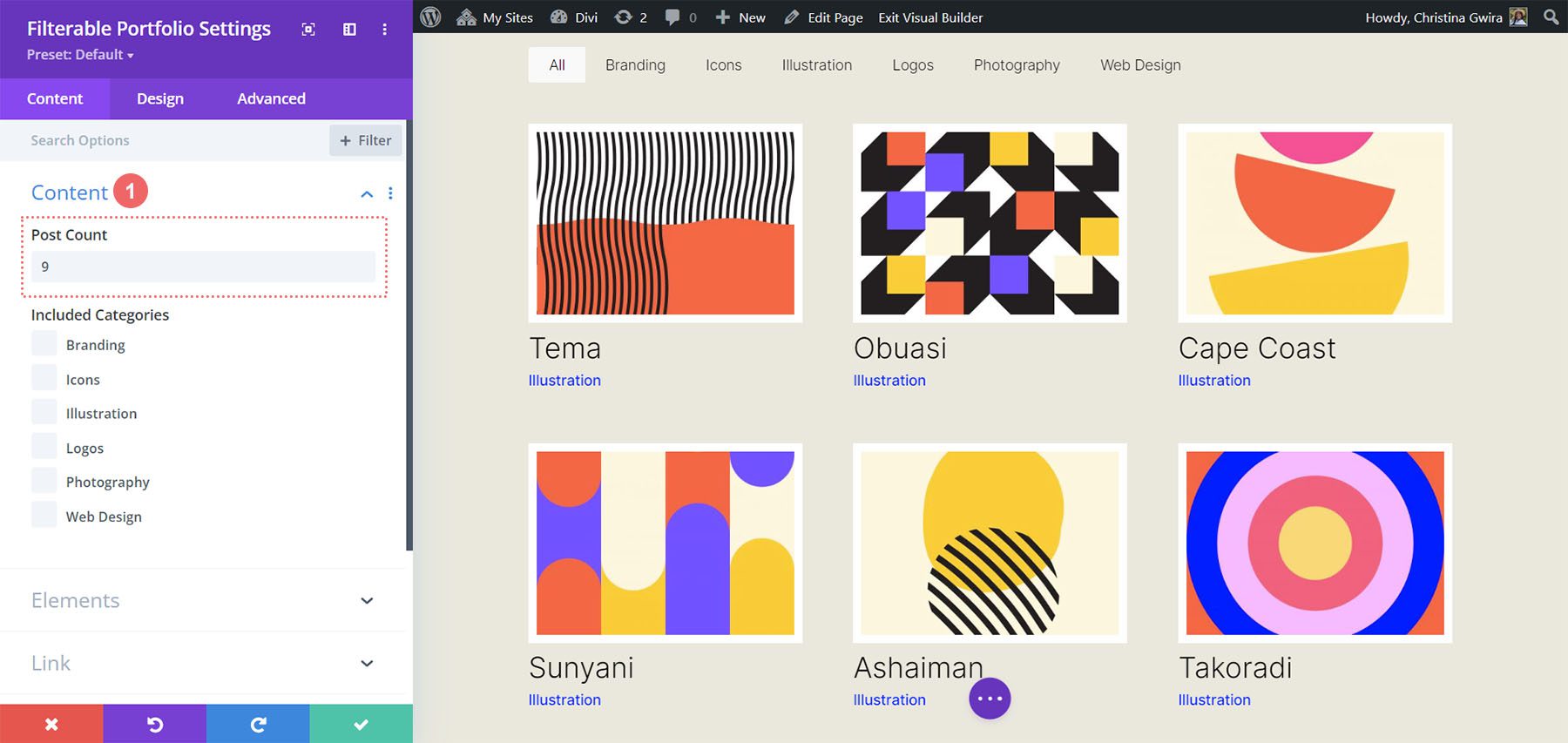Screen dimensions: 1568x743
Task: Filter portfolio by Photography tab
Action: [1017, 65]
